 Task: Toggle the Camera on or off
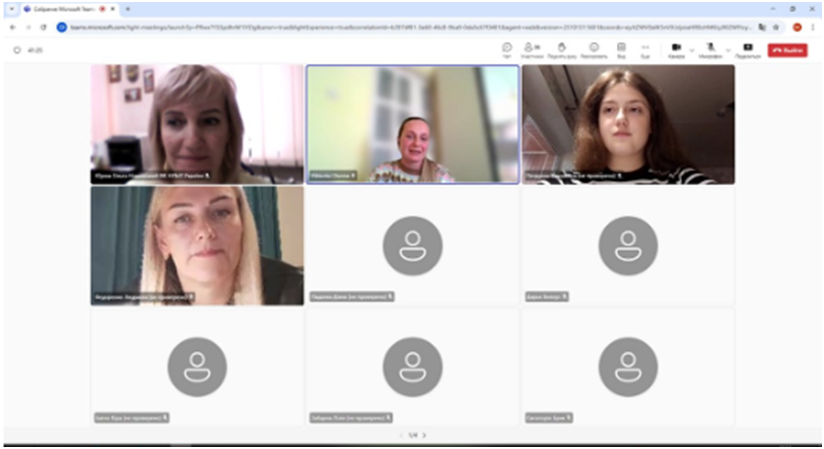coord(676,50)
